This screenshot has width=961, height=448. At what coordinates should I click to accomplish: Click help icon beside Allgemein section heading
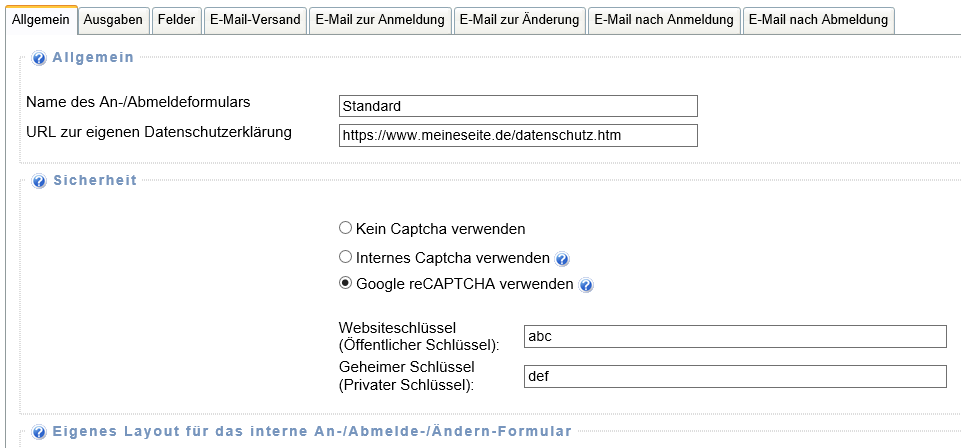click(x=39, y=59)
